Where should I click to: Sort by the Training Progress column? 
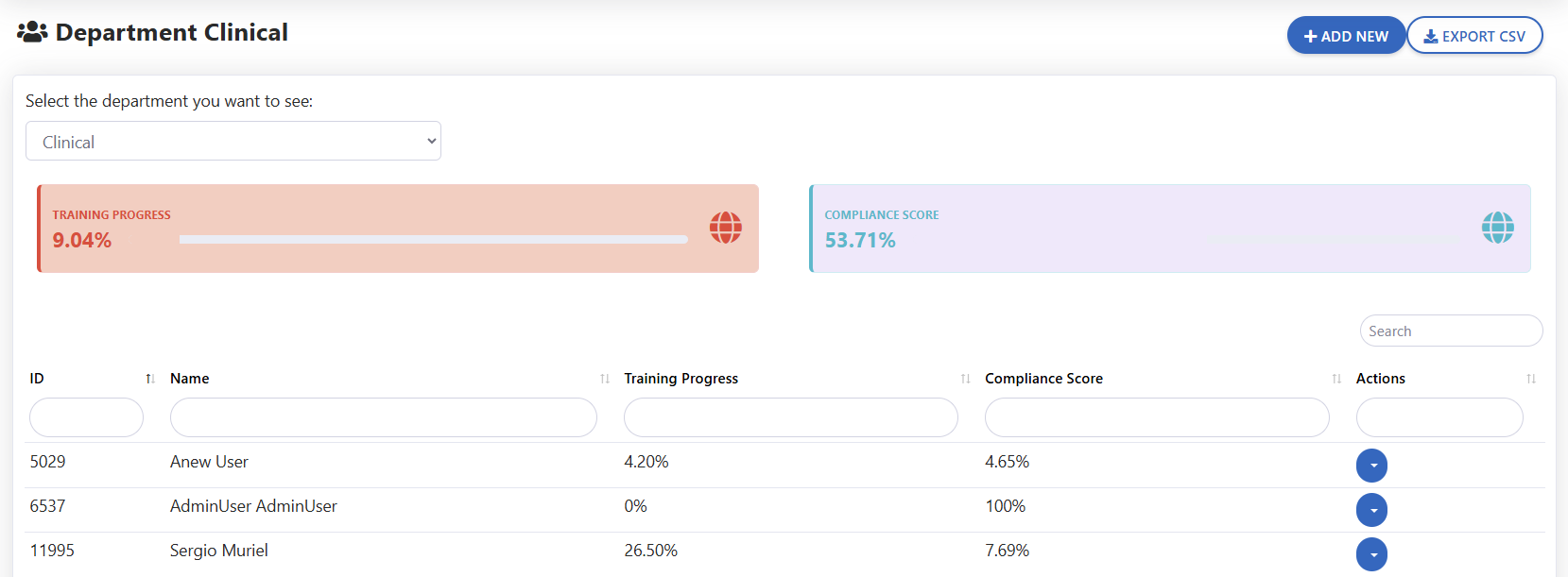click(965, 379)
